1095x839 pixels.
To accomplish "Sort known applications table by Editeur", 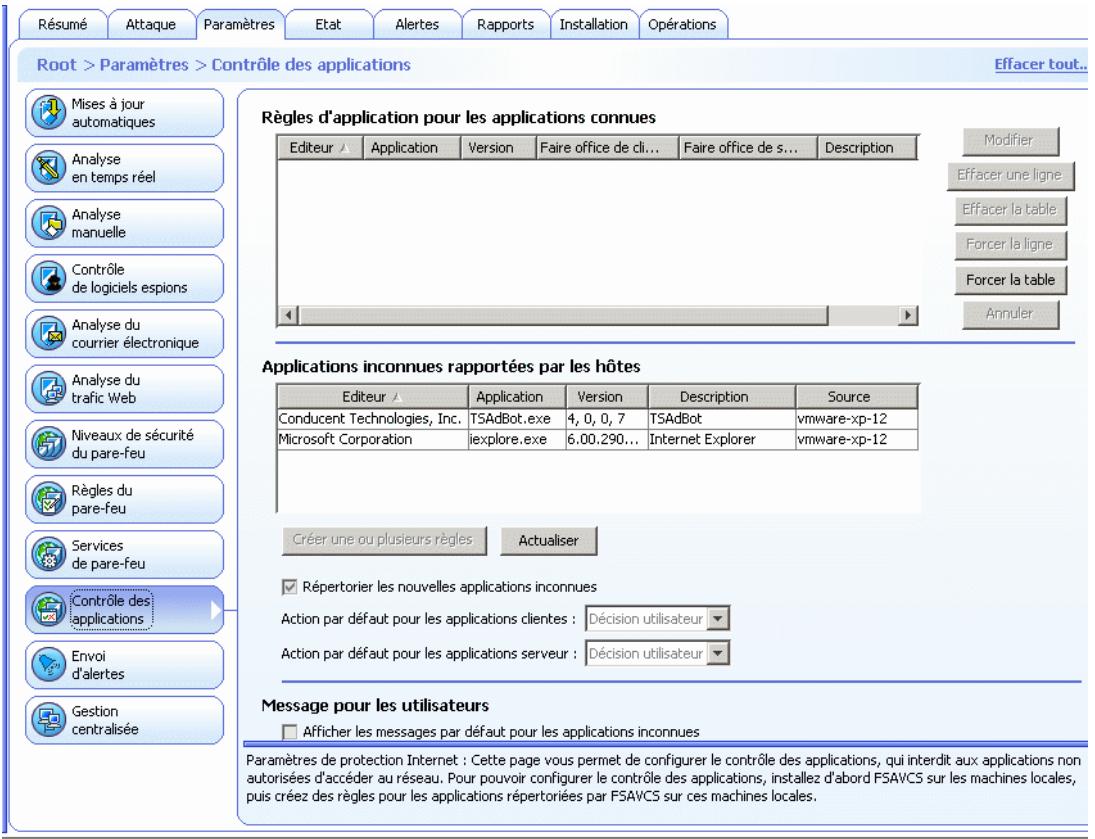I will pyautogui.click(x=320, y=147).
